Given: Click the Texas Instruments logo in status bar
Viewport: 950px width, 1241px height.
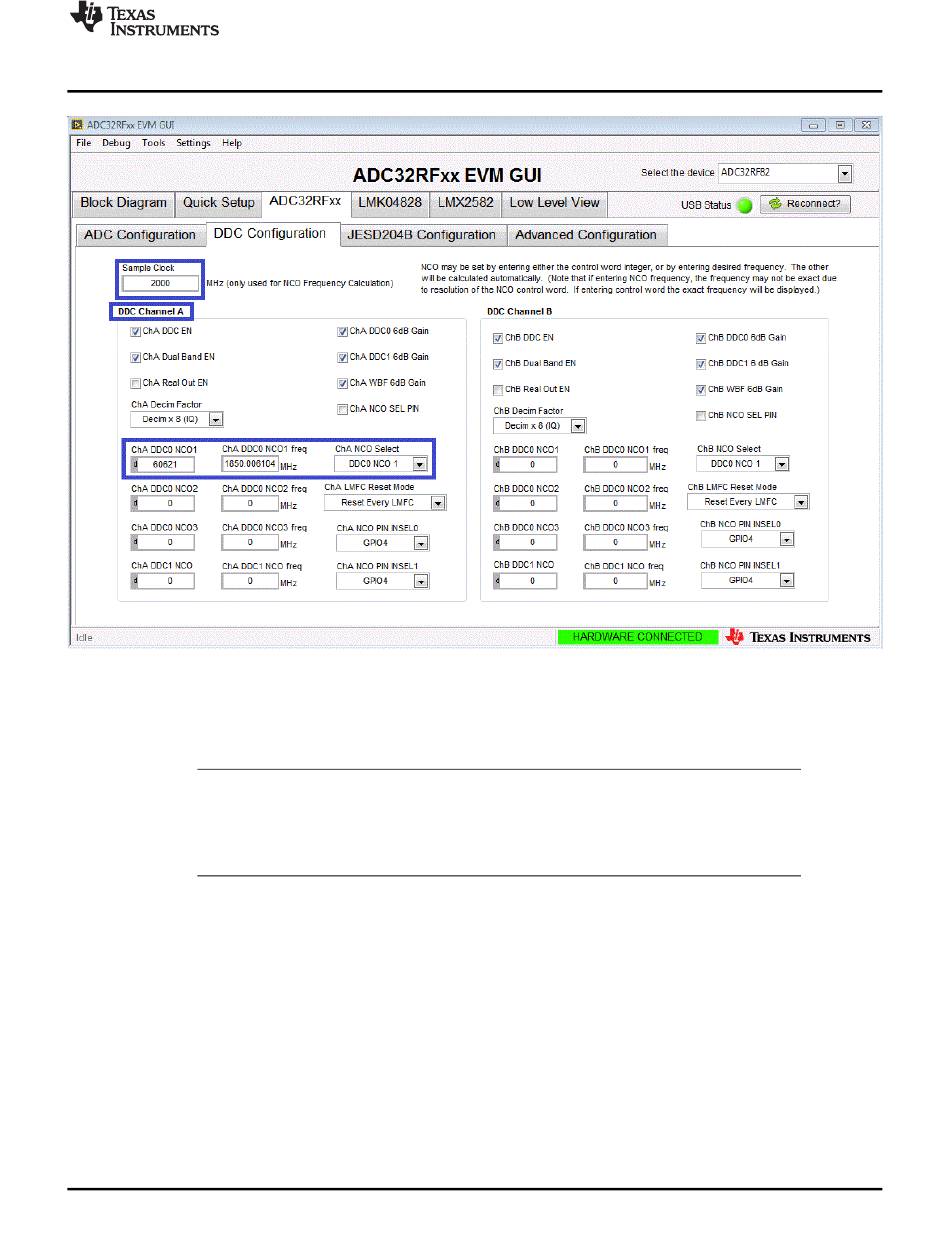Looking at the screenshot, I should 798,637.
